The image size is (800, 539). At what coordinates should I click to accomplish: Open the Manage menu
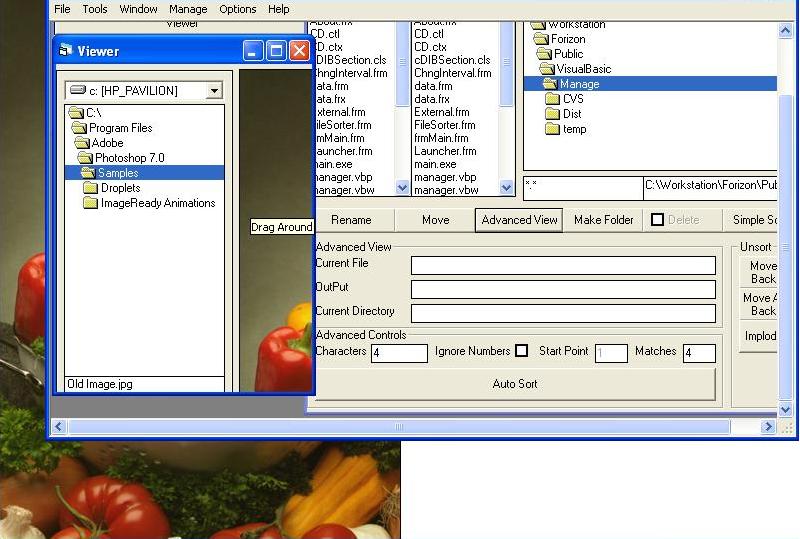pyautogui.click(x=188, y=9)
